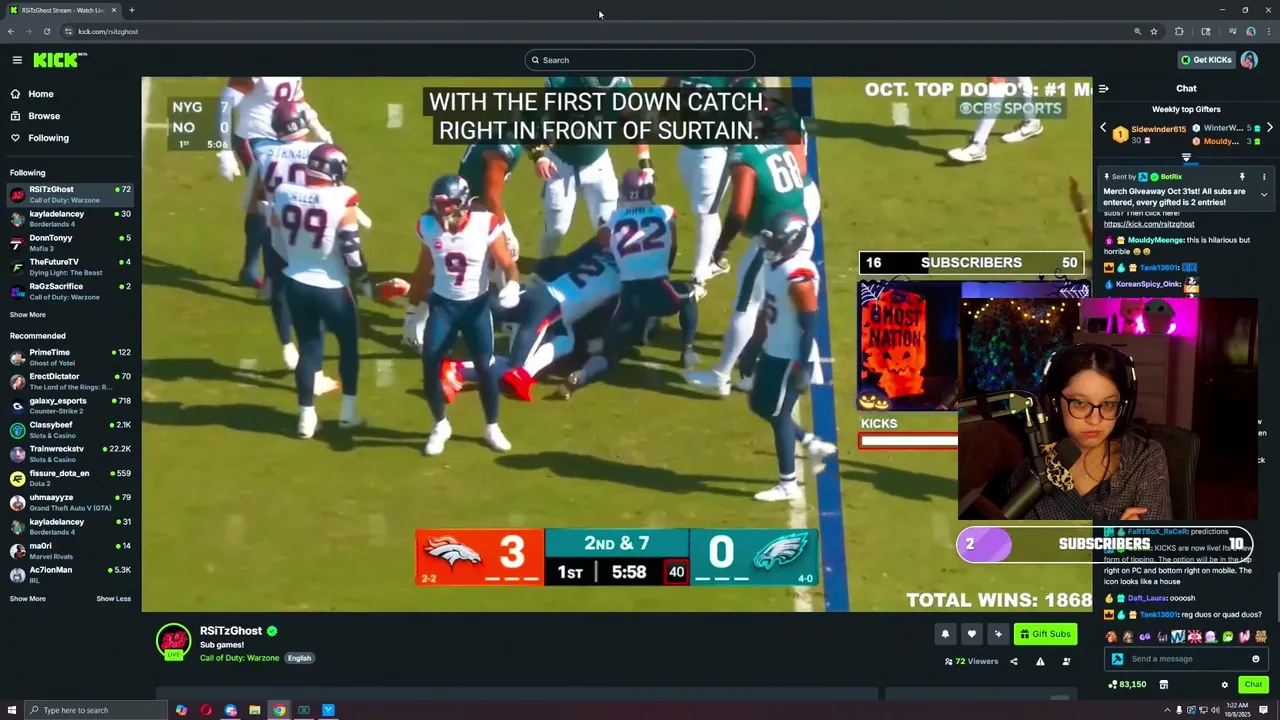Click the 72 Viewers count
Screen dimensions: 1280x720
tap(972, 661)
